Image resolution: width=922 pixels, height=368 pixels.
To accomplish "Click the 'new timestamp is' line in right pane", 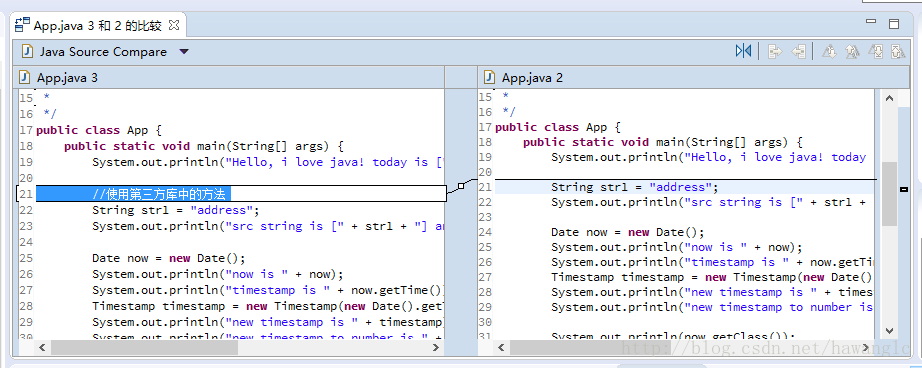I will coord(712,293).
